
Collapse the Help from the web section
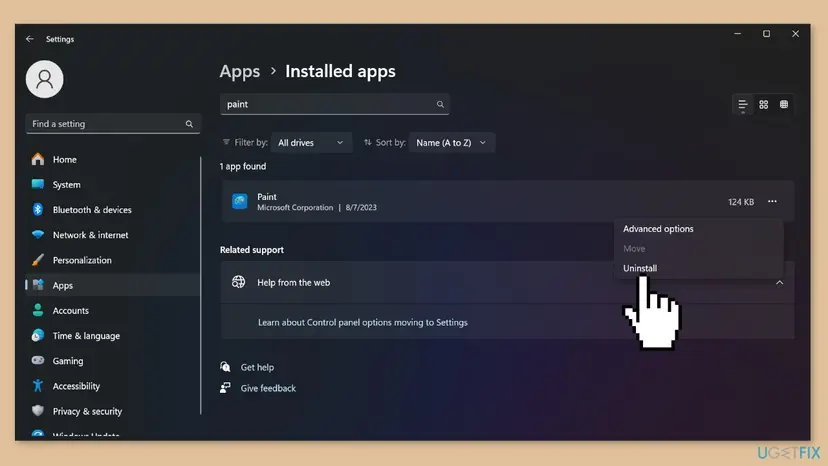pos(779,283)
